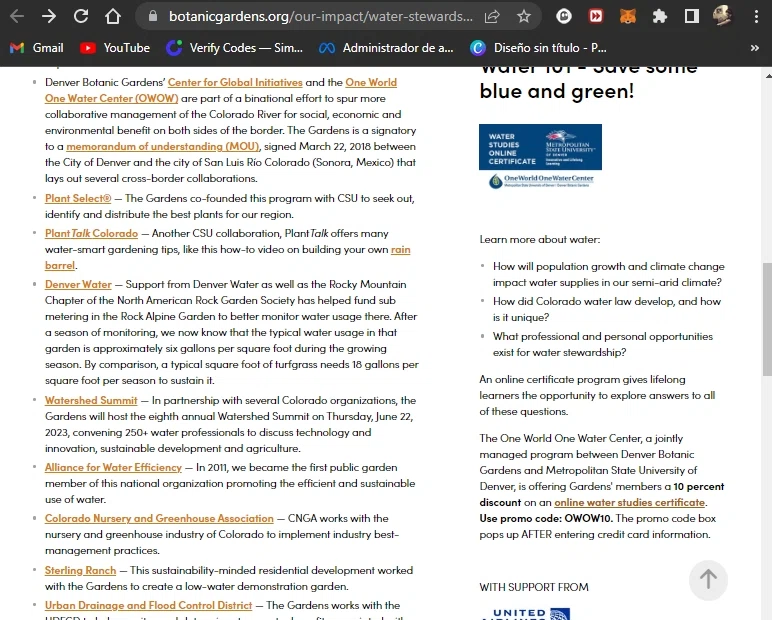Open the YouTube bookmark
The height and width of the screenshot is (620, 772).
115,48
